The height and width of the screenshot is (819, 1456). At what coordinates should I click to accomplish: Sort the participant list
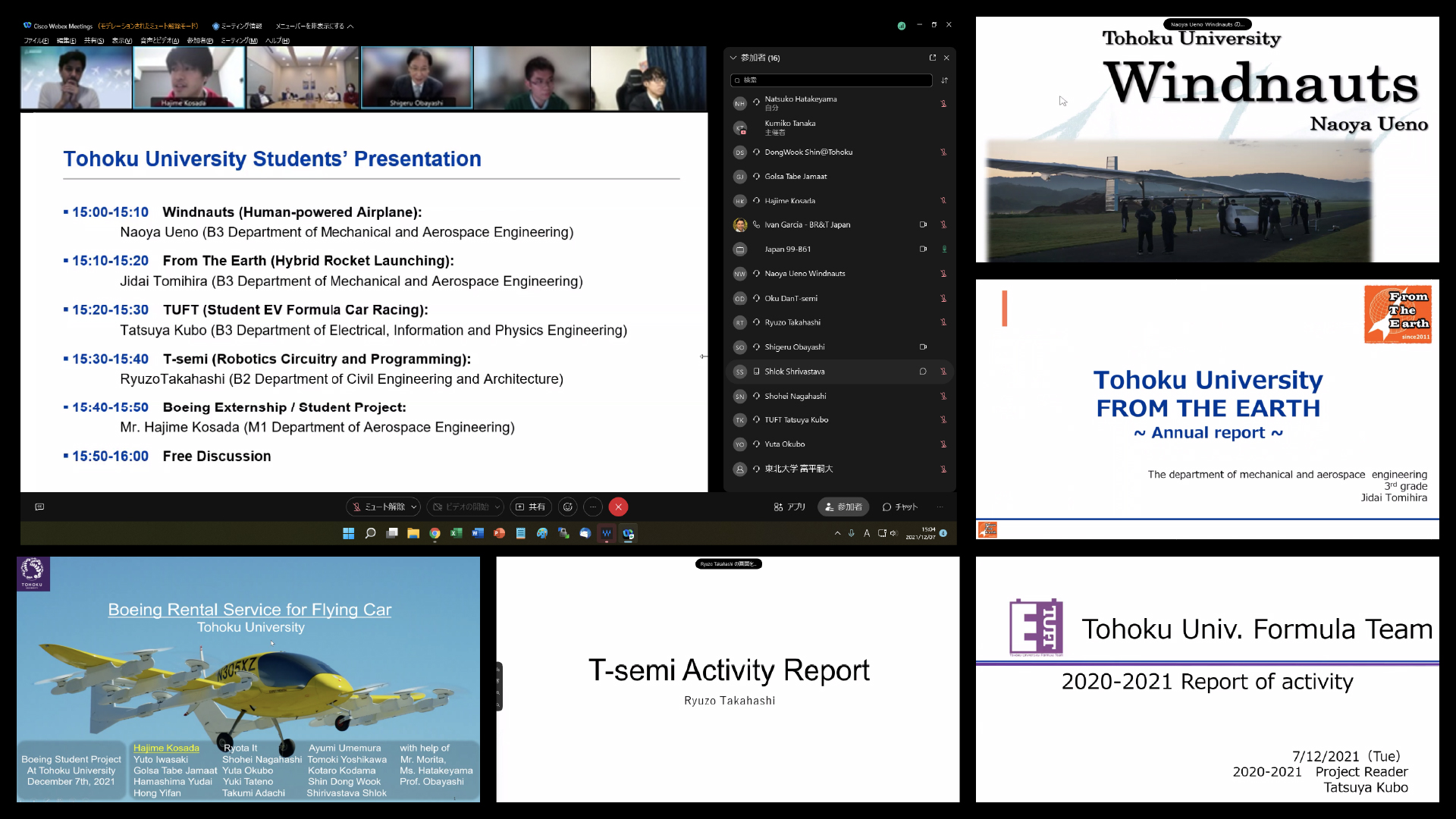pos(944,80)
